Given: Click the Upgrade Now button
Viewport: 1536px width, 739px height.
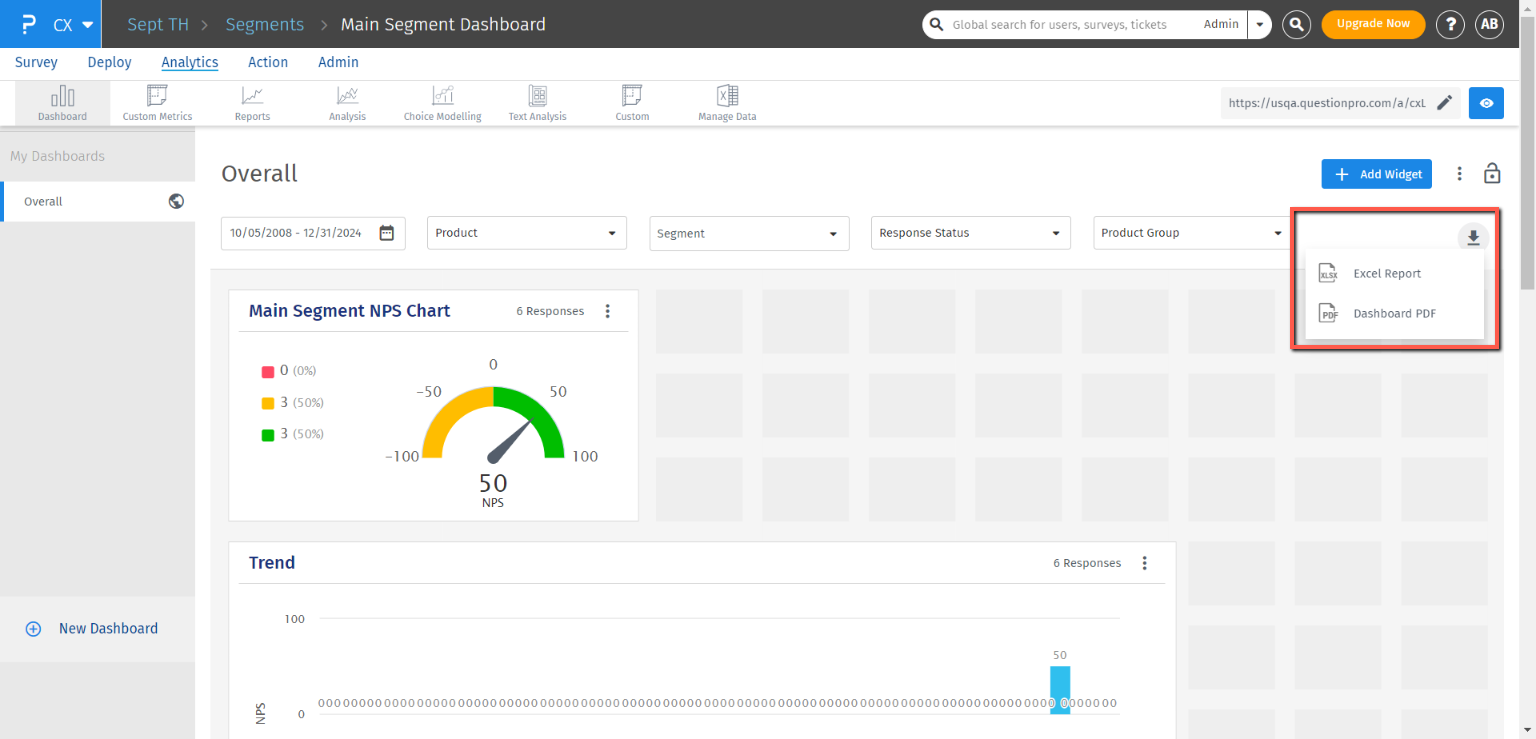Looking at the screenshot, I should click(x=1373, y=24).
